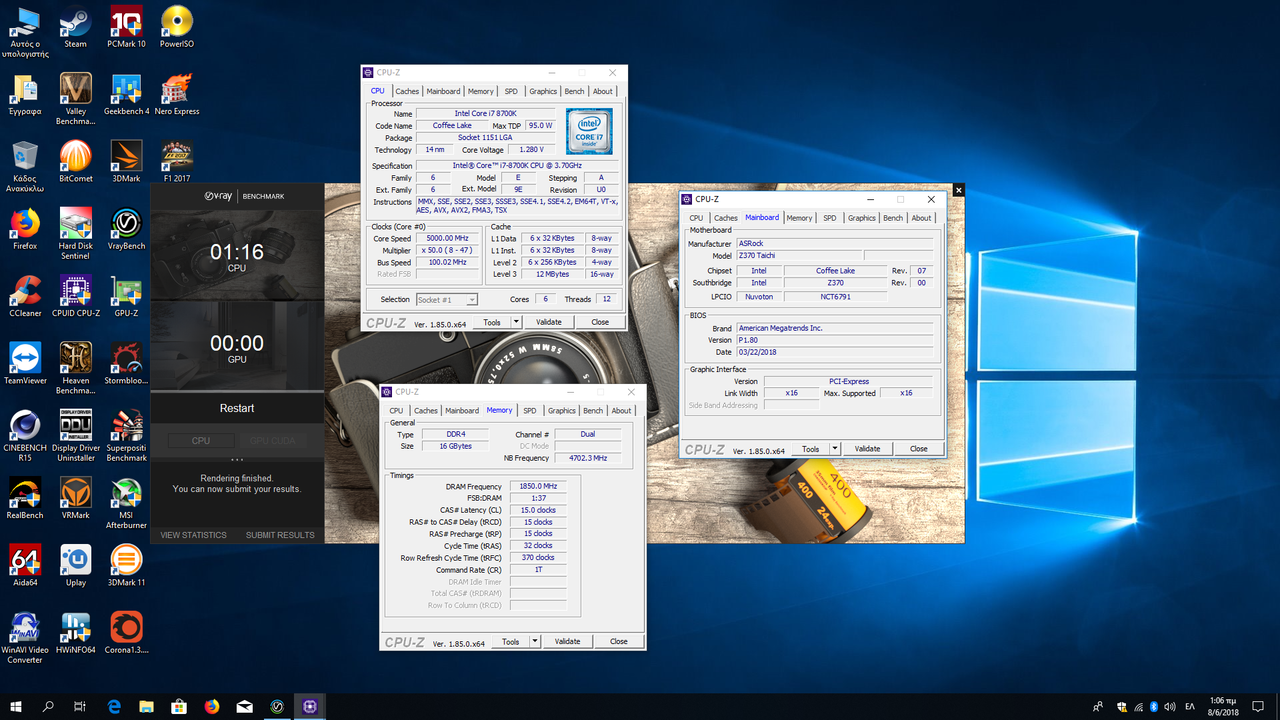Click the CCleaner desktop icon
The height and width of the screenshot is (720, 1280).
(25, 295)
